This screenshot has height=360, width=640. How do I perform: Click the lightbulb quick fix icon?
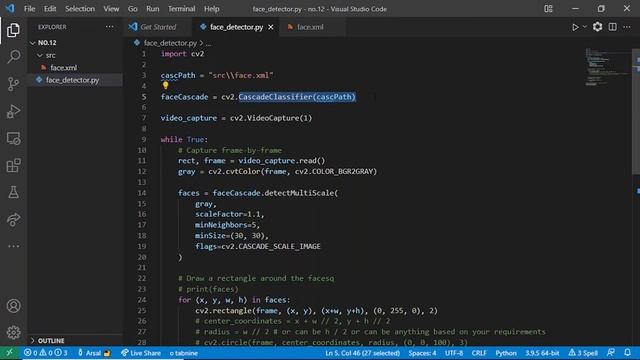click(165, 85)
